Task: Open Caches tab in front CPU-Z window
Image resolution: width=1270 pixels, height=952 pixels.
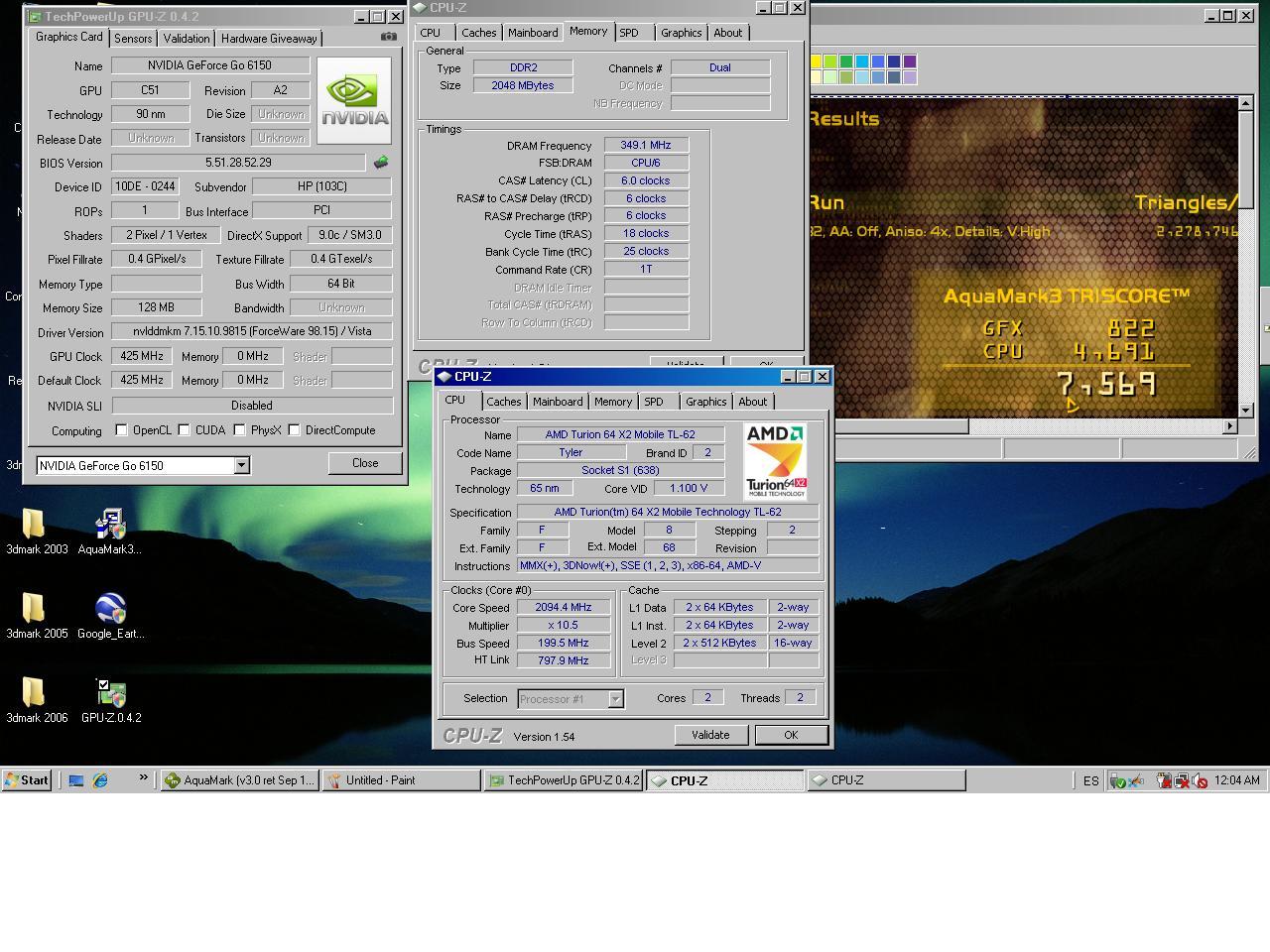Action: point(503,402)
